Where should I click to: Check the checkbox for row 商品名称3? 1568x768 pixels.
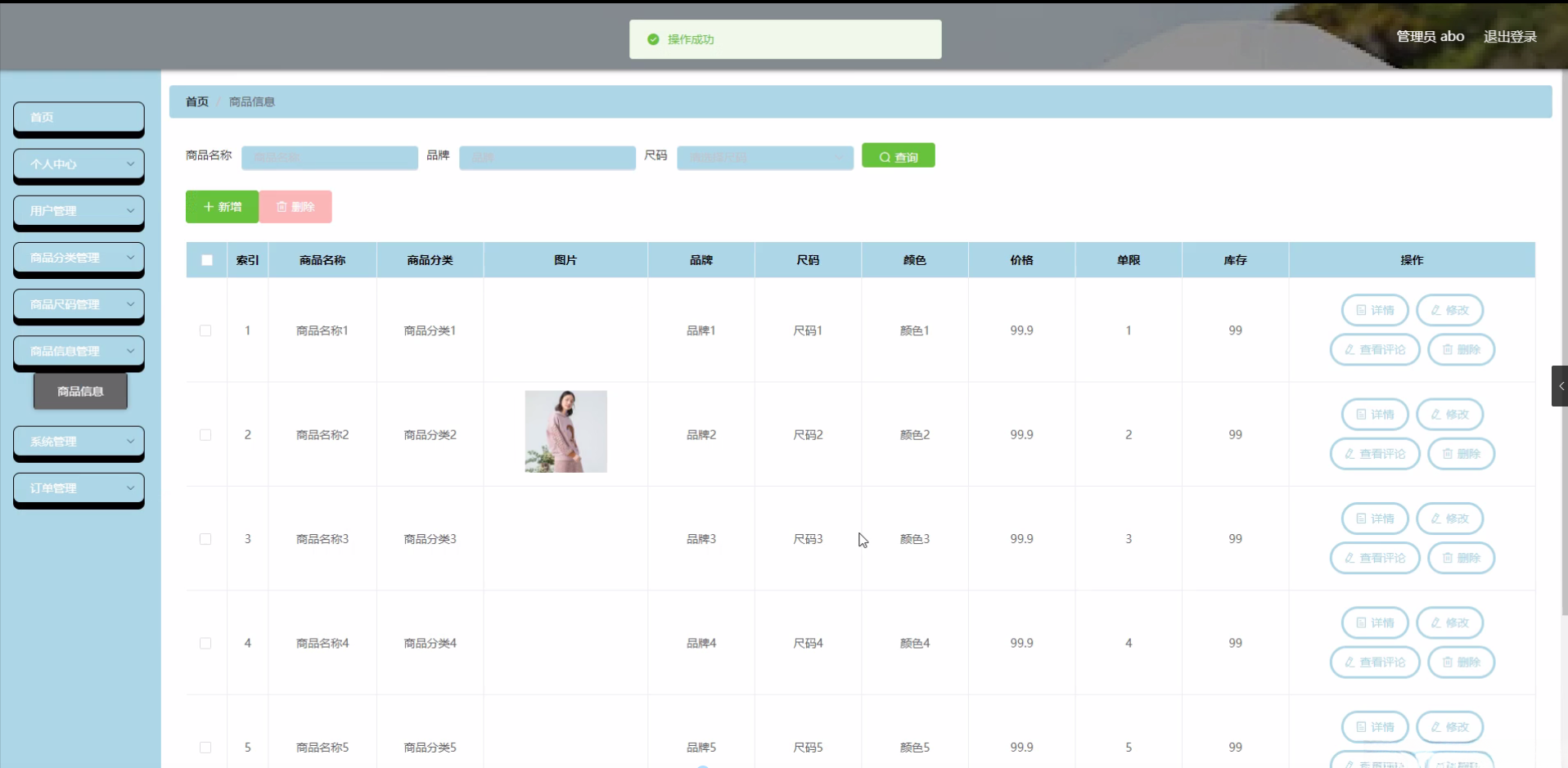[x=205, y=539]
